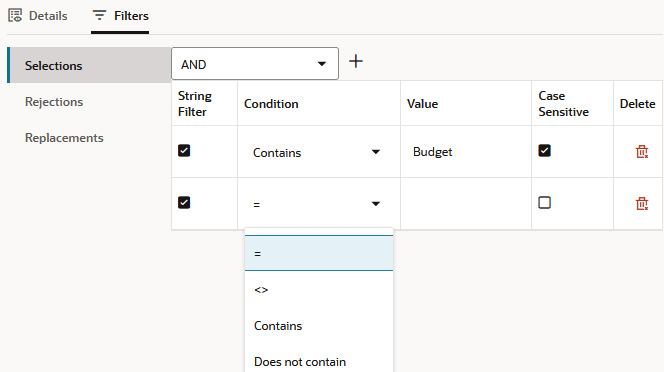664x372 pixels.
Task: Click the Delete column header
Action: [x=637, y=104]
